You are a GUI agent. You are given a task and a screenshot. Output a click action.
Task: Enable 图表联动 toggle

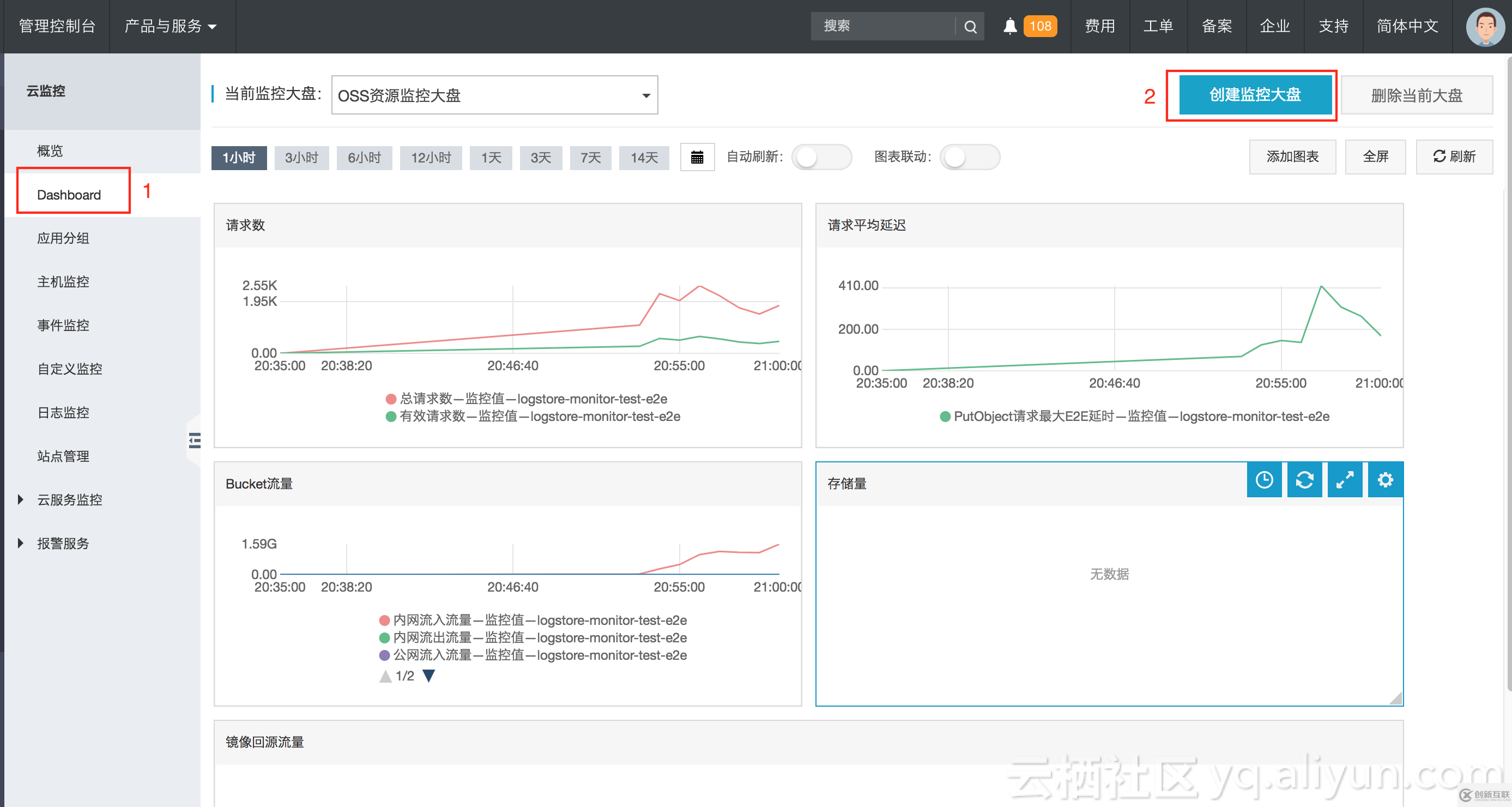click(x=970, y=157)
